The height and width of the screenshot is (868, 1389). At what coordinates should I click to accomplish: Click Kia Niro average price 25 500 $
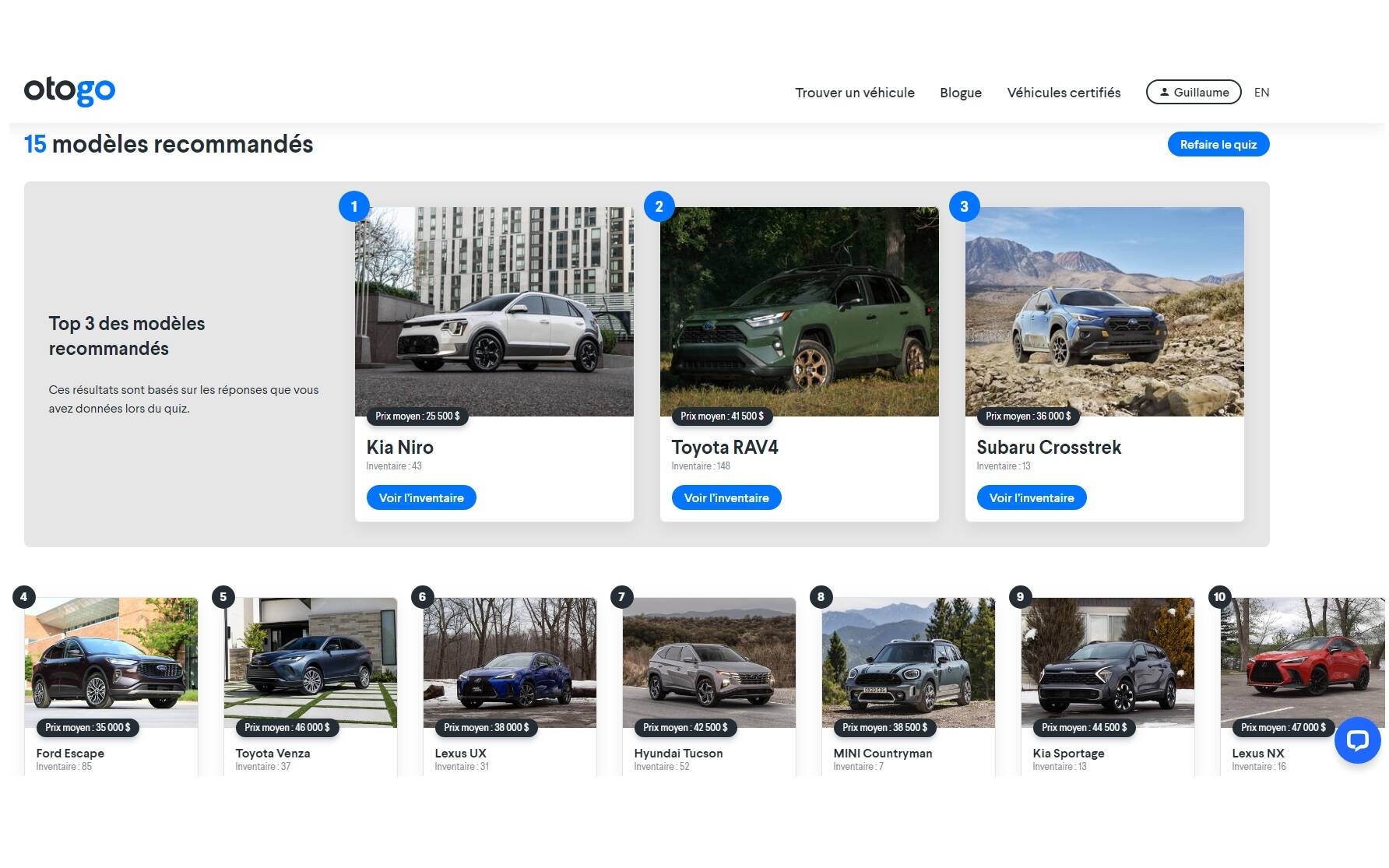[417, 416]
